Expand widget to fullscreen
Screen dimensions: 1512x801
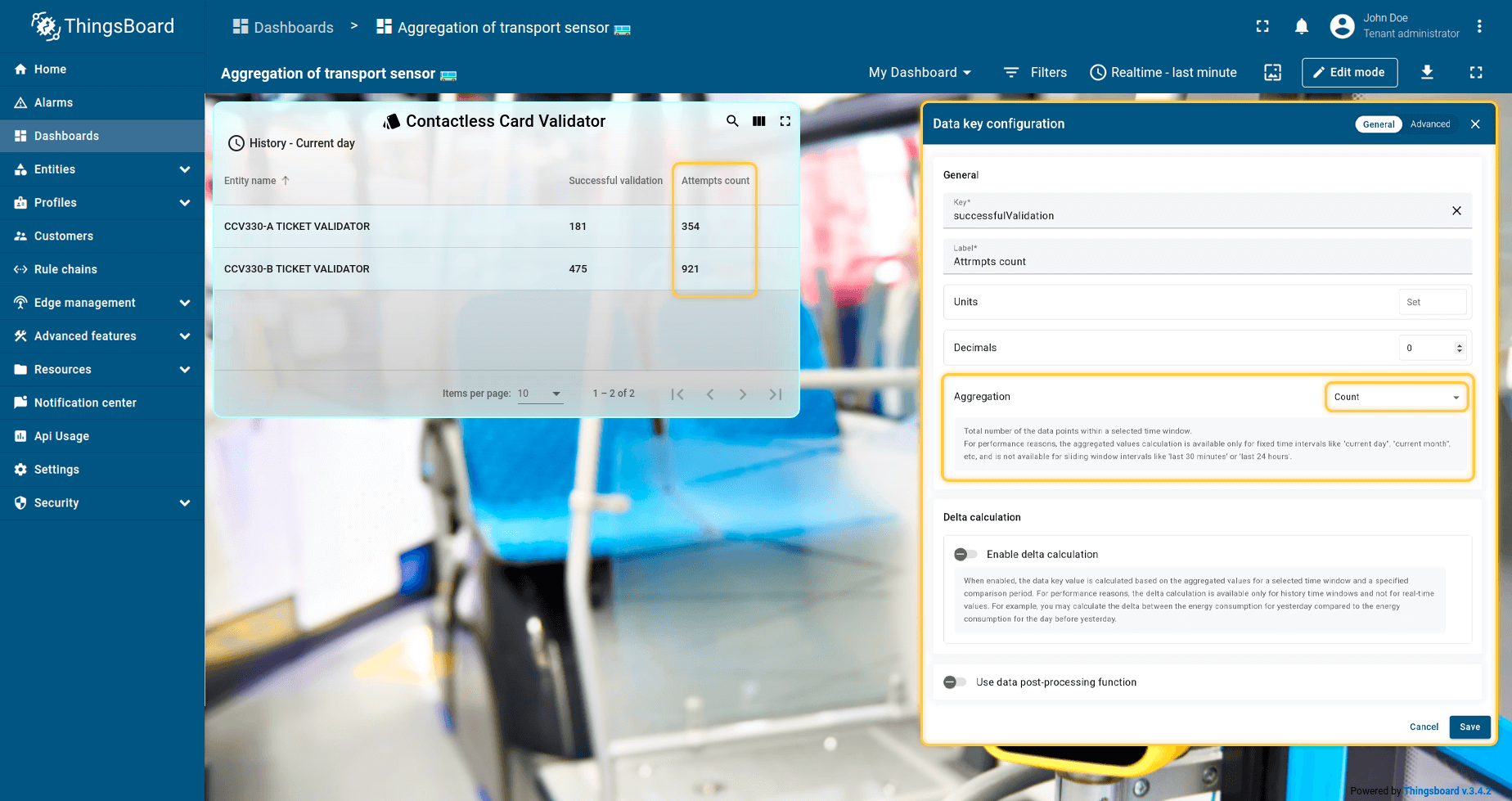(x=785, y=121)
